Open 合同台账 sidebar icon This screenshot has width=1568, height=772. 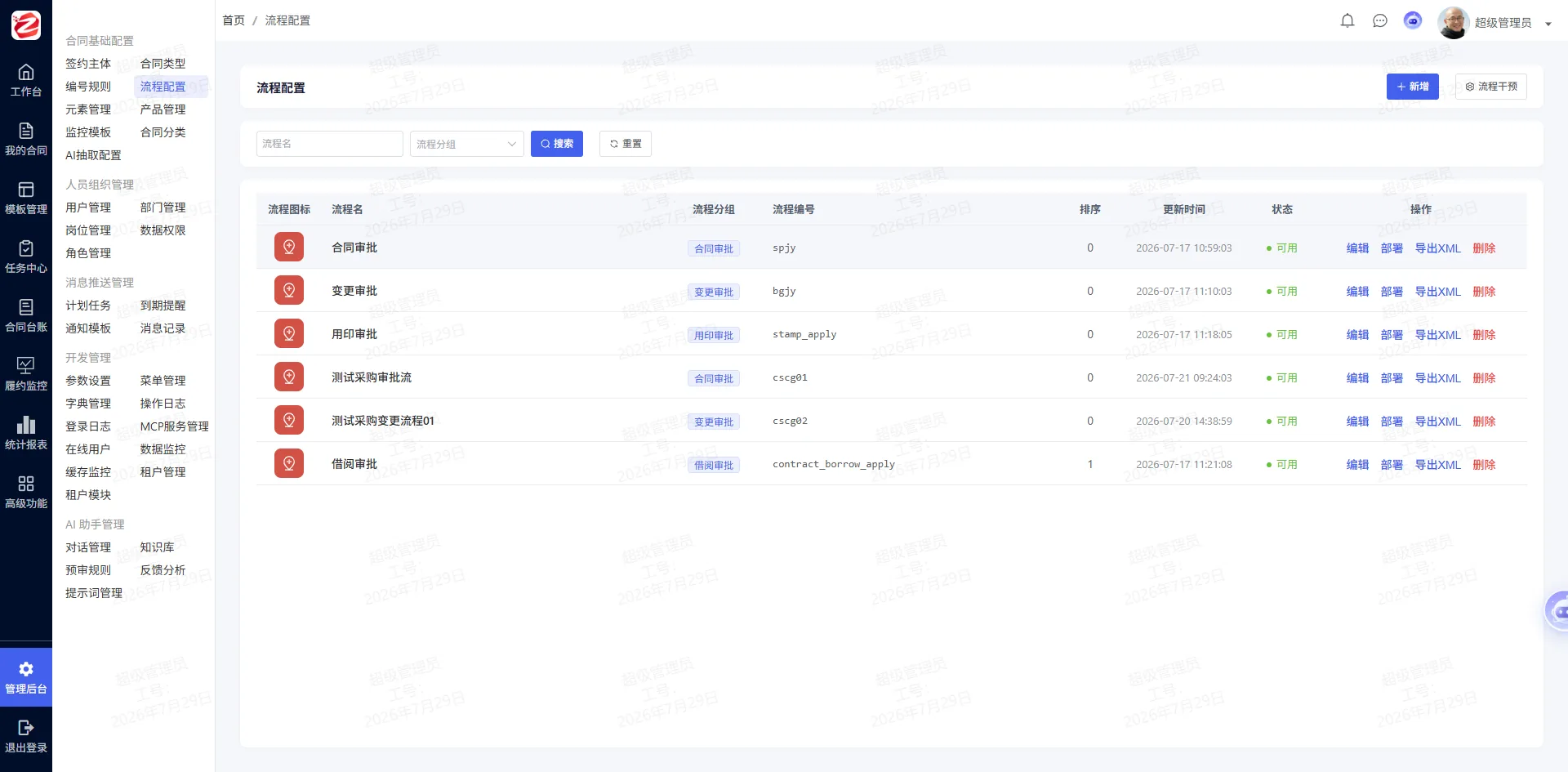(x=26, y=315)
